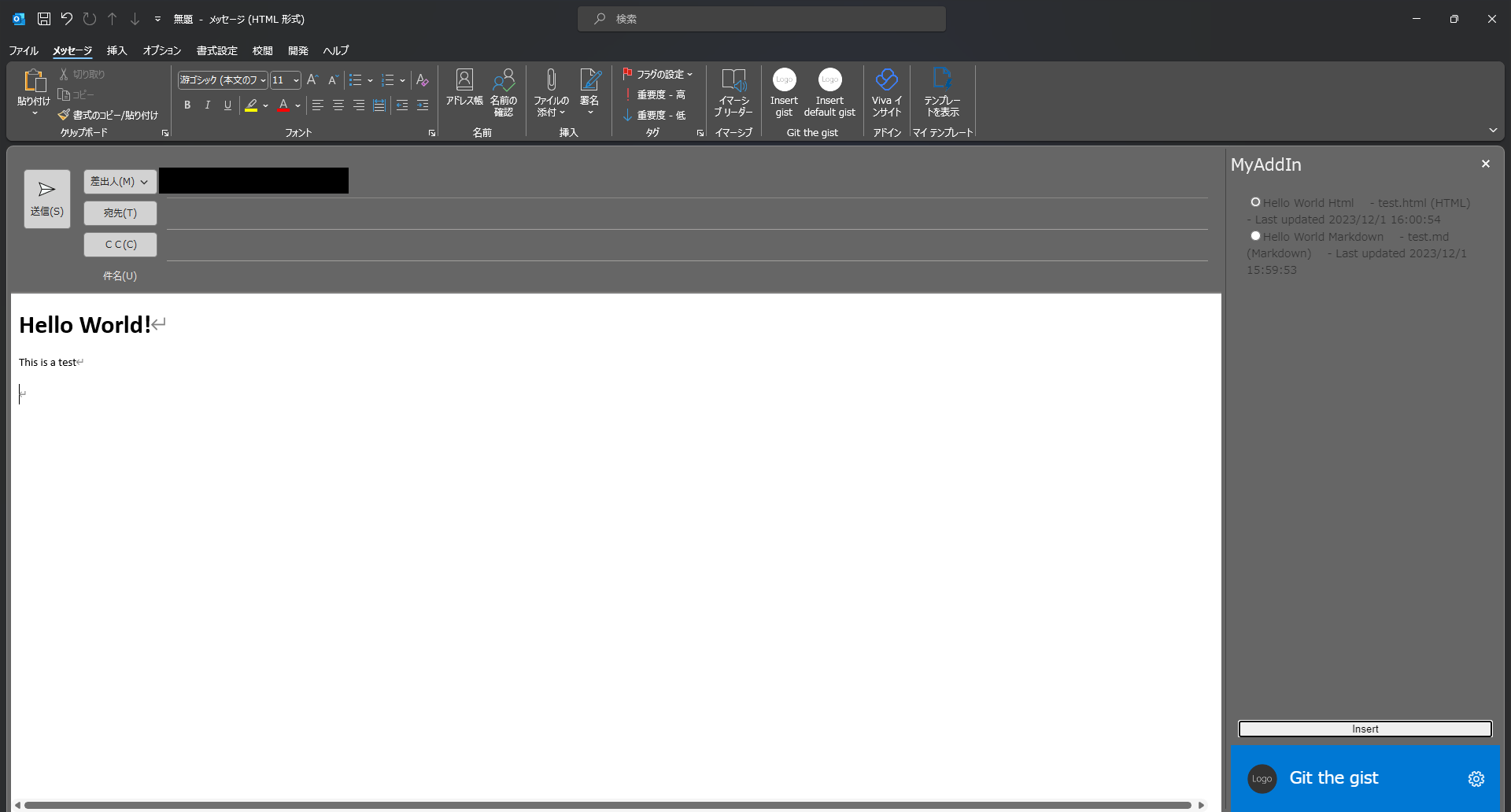Viewport: 1511px width, 812px height.
Task: Switch to the 書式設定 (Format) tab
Action: 217,50
